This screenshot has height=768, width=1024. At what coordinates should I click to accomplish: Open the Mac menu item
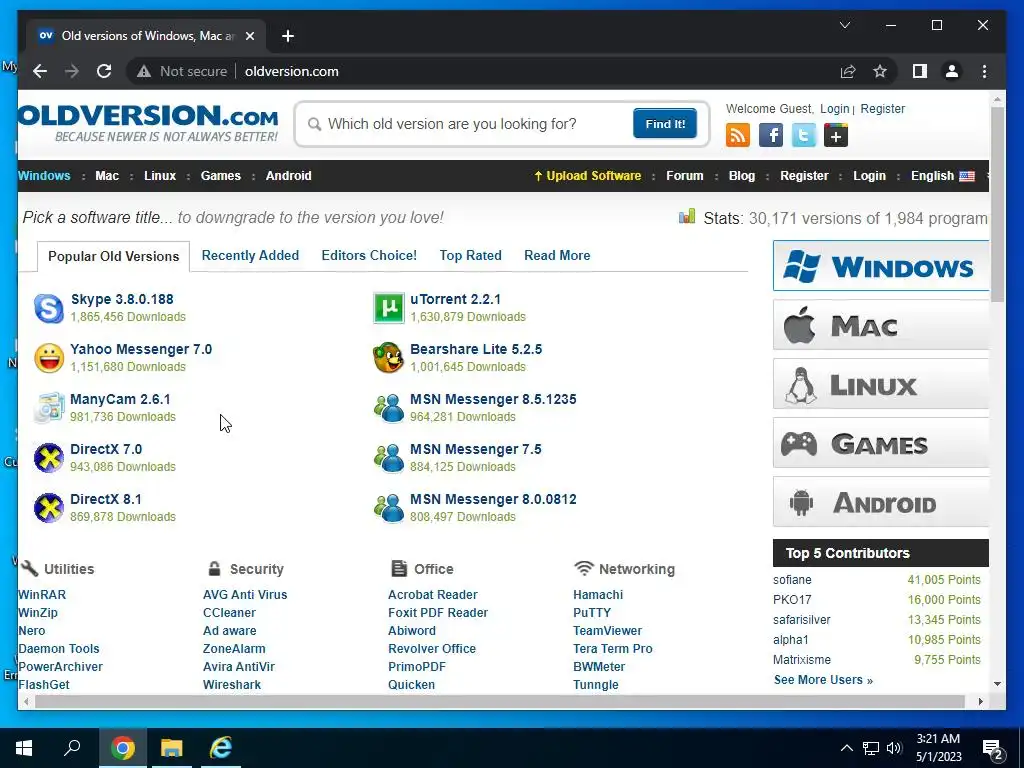(107, 176)
